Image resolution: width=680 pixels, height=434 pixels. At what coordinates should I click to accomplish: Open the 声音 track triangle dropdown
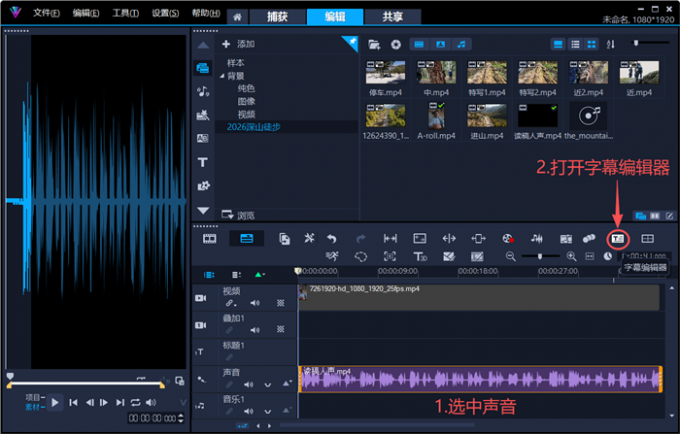(287, 383)
